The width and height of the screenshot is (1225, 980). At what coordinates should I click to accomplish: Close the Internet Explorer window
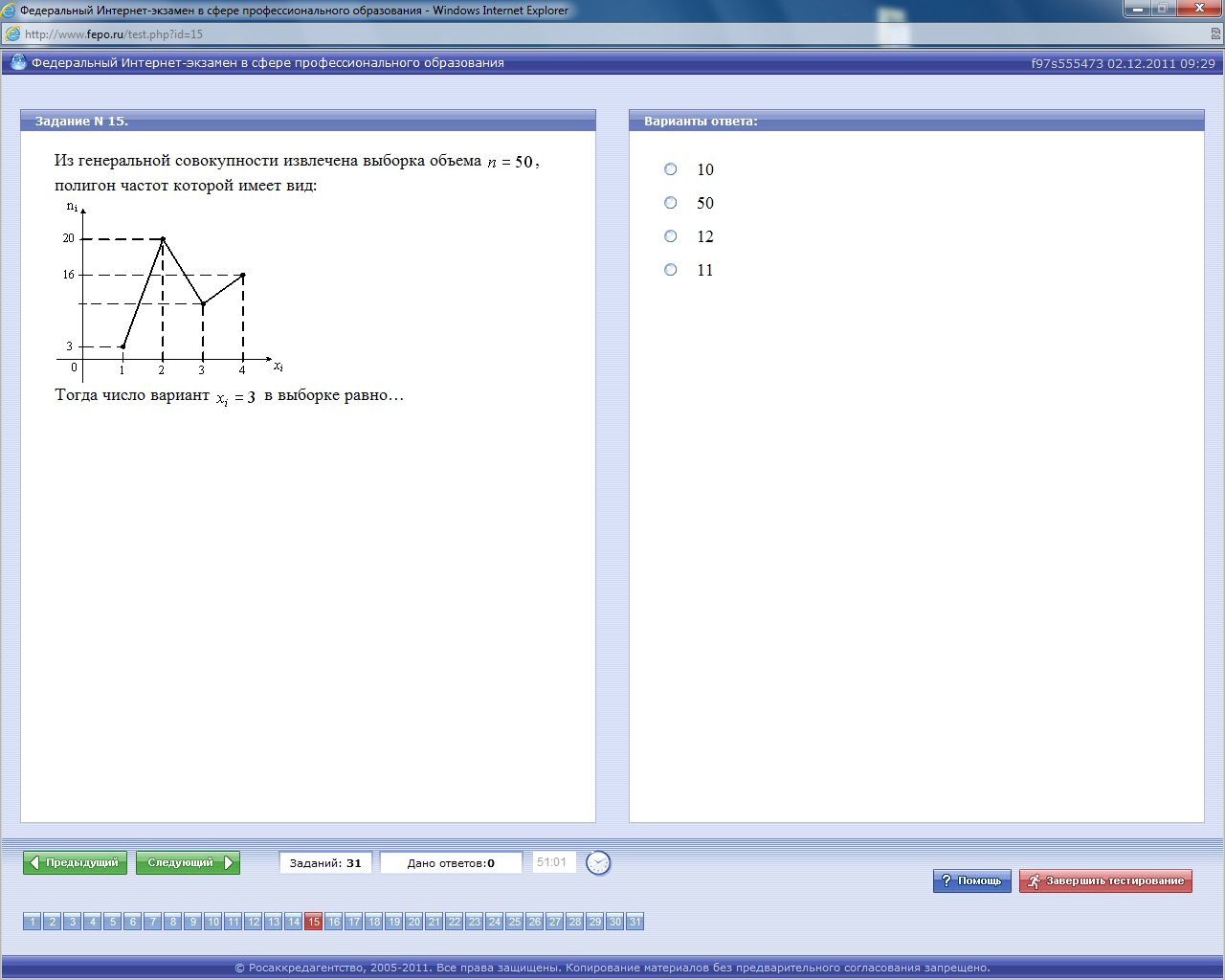(1199, 9)
